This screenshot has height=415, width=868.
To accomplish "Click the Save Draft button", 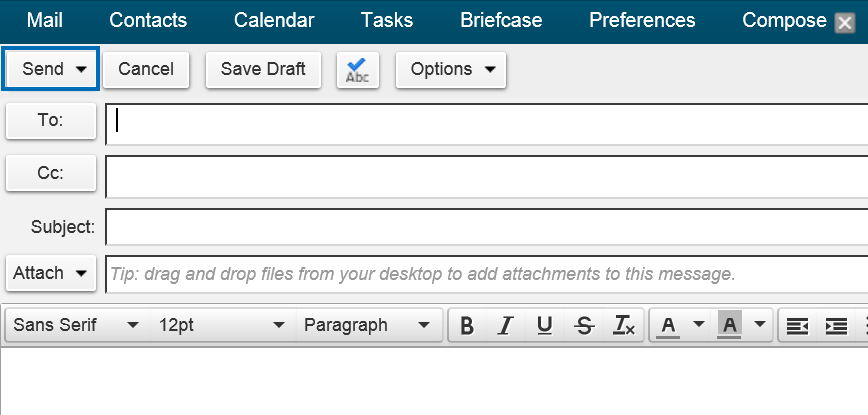I will click(x=263, y=70).
